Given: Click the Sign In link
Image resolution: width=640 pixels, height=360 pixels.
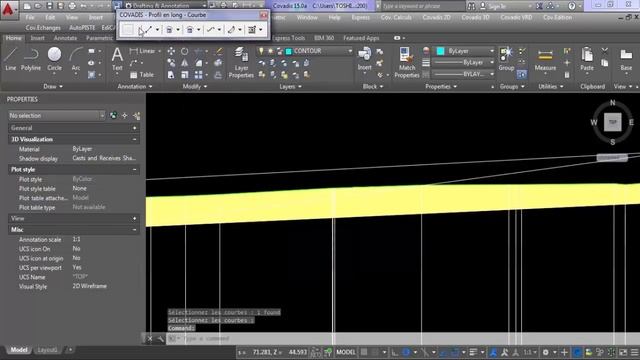Looking at the screenshot, I should (497, 6).
